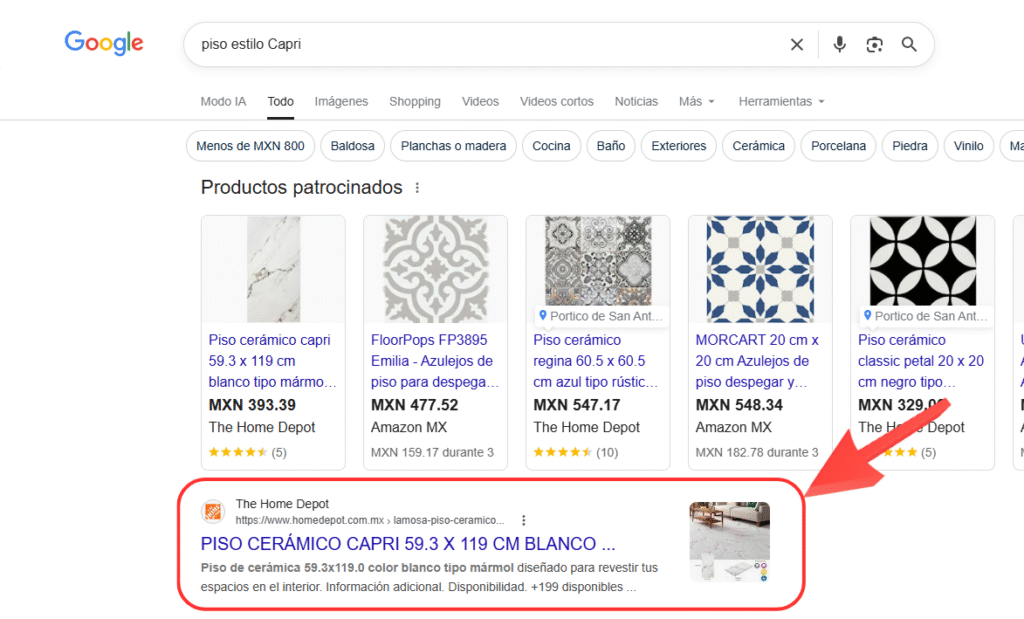Image resolution: width=1024 pixels, height=619 pixels.
Task: Select the Todo tab
Action: (x=280, y=101)
